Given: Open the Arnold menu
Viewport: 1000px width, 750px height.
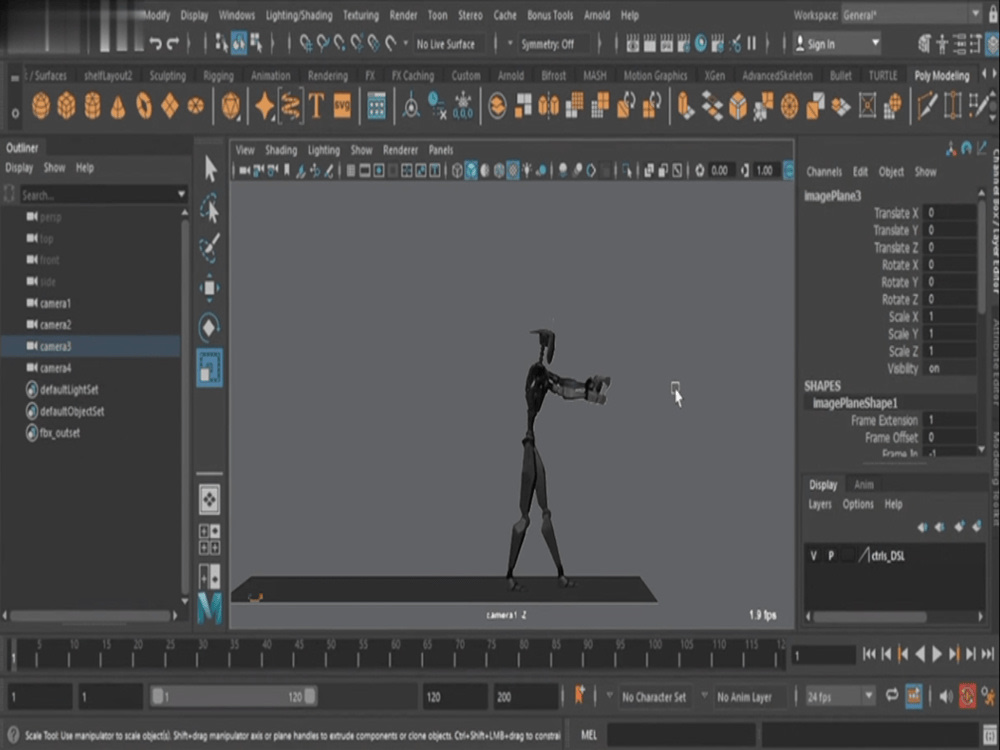Looking at the screenshot, I should coord(597,15).
